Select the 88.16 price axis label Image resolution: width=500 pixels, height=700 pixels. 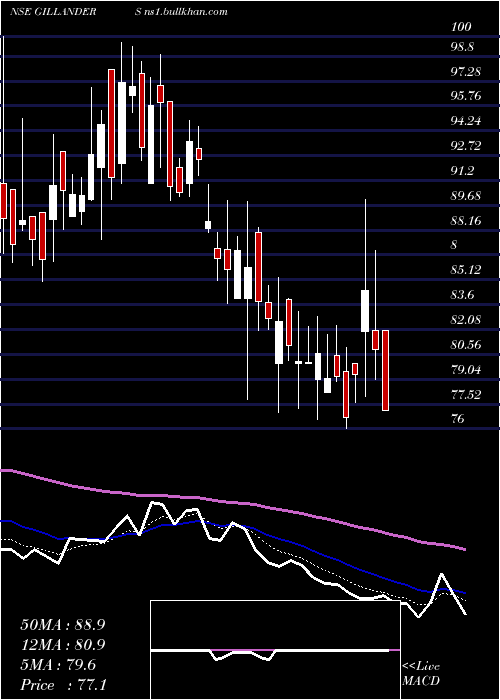(466, 220)
